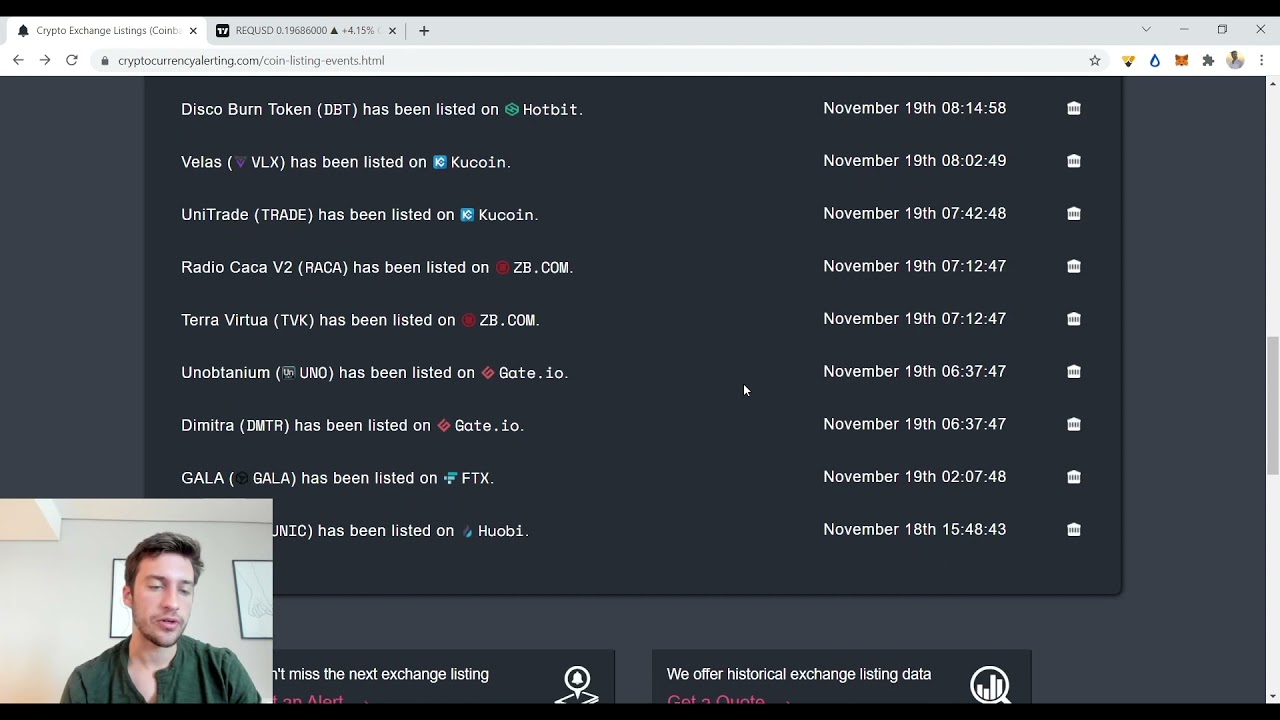Screen dimensions: 1280x720
Task: Delete the November 18th Huobi listing row
Action: [1074, 529]
